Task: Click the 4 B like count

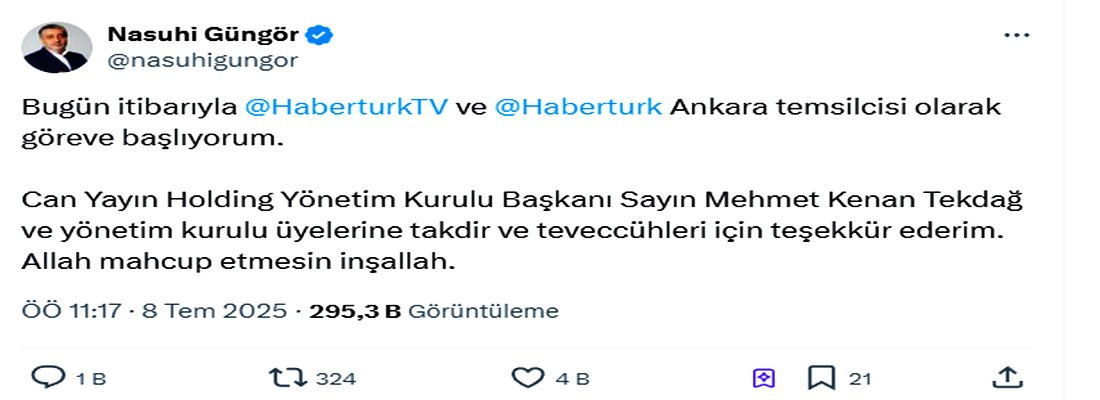Action: click(572, 380)
